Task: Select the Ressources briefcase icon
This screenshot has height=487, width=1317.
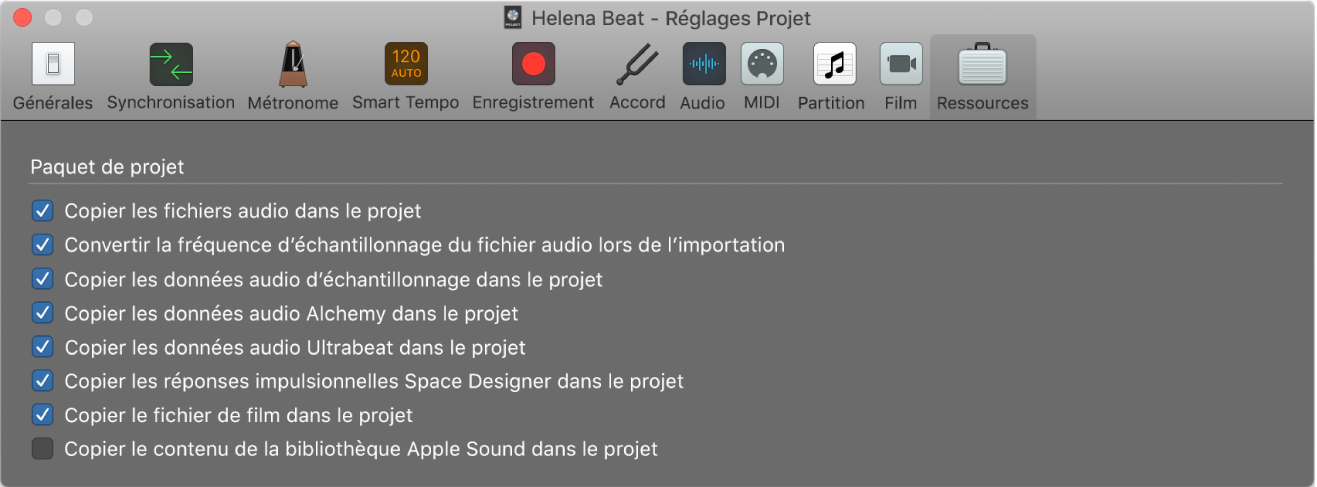Action: tap(982, 67)
